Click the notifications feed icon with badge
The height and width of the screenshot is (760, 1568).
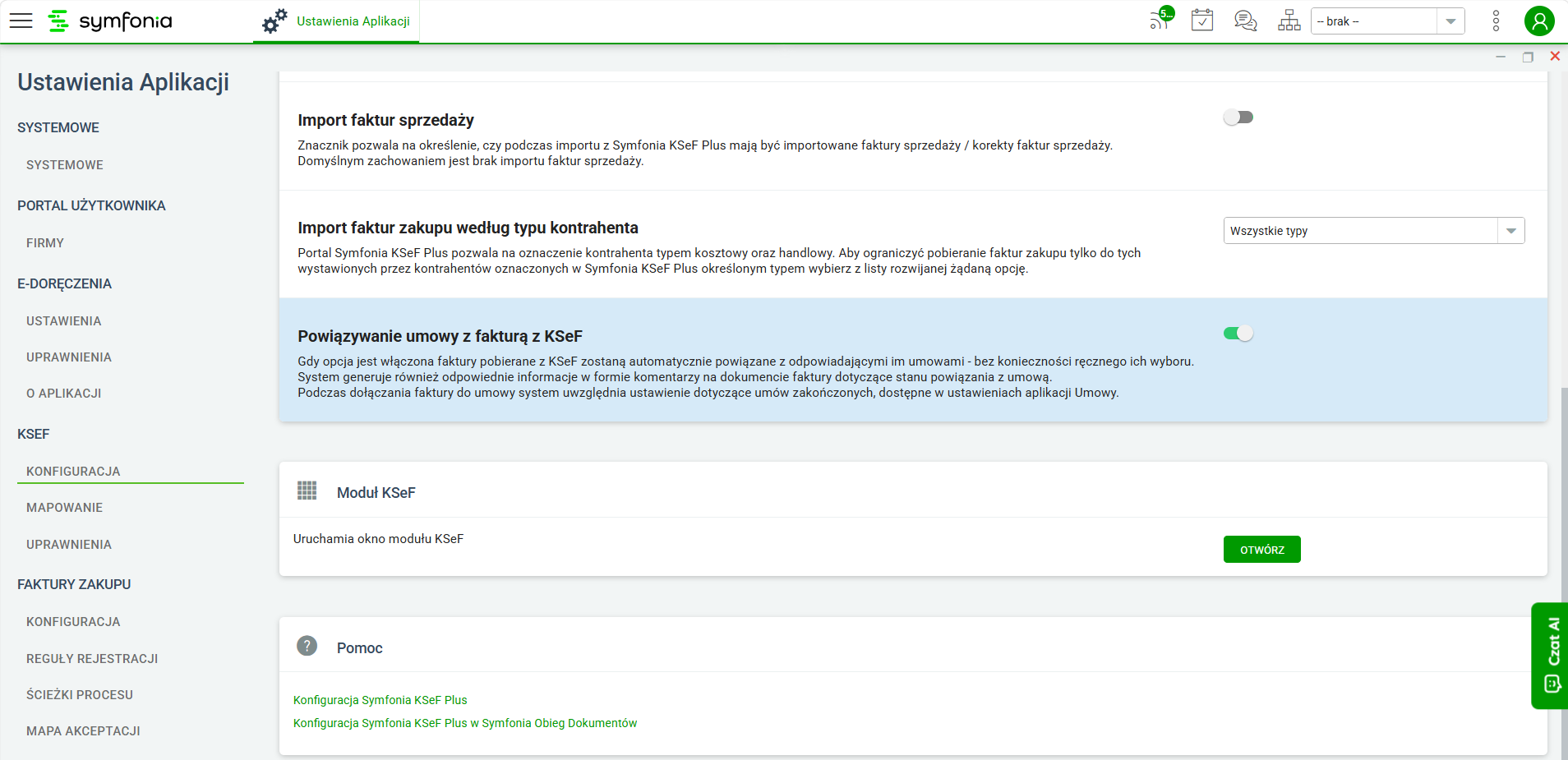point(1161,20)
